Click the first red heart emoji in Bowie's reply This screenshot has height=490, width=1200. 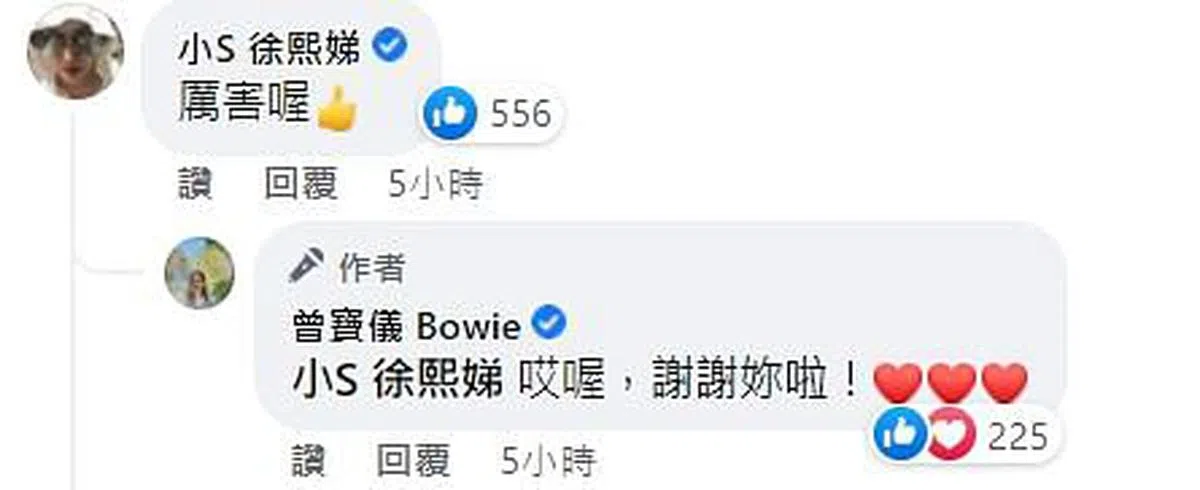click(897, 382)
